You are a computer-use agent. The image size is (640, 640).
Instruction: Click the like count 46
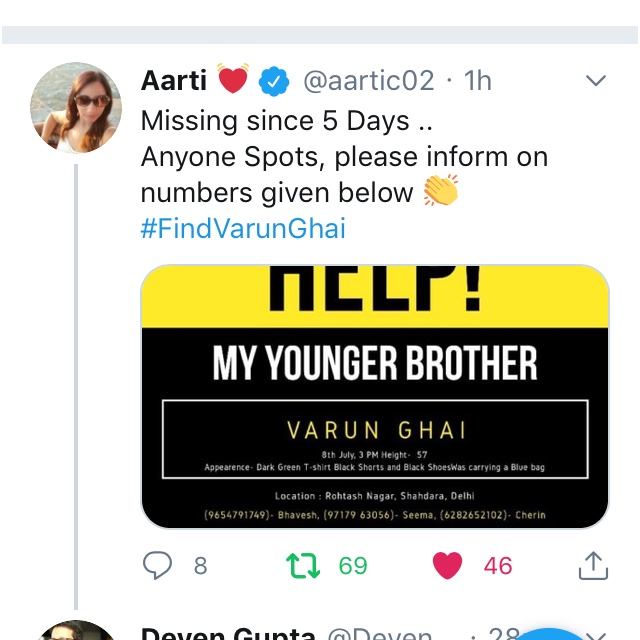[x=498, y=566]
